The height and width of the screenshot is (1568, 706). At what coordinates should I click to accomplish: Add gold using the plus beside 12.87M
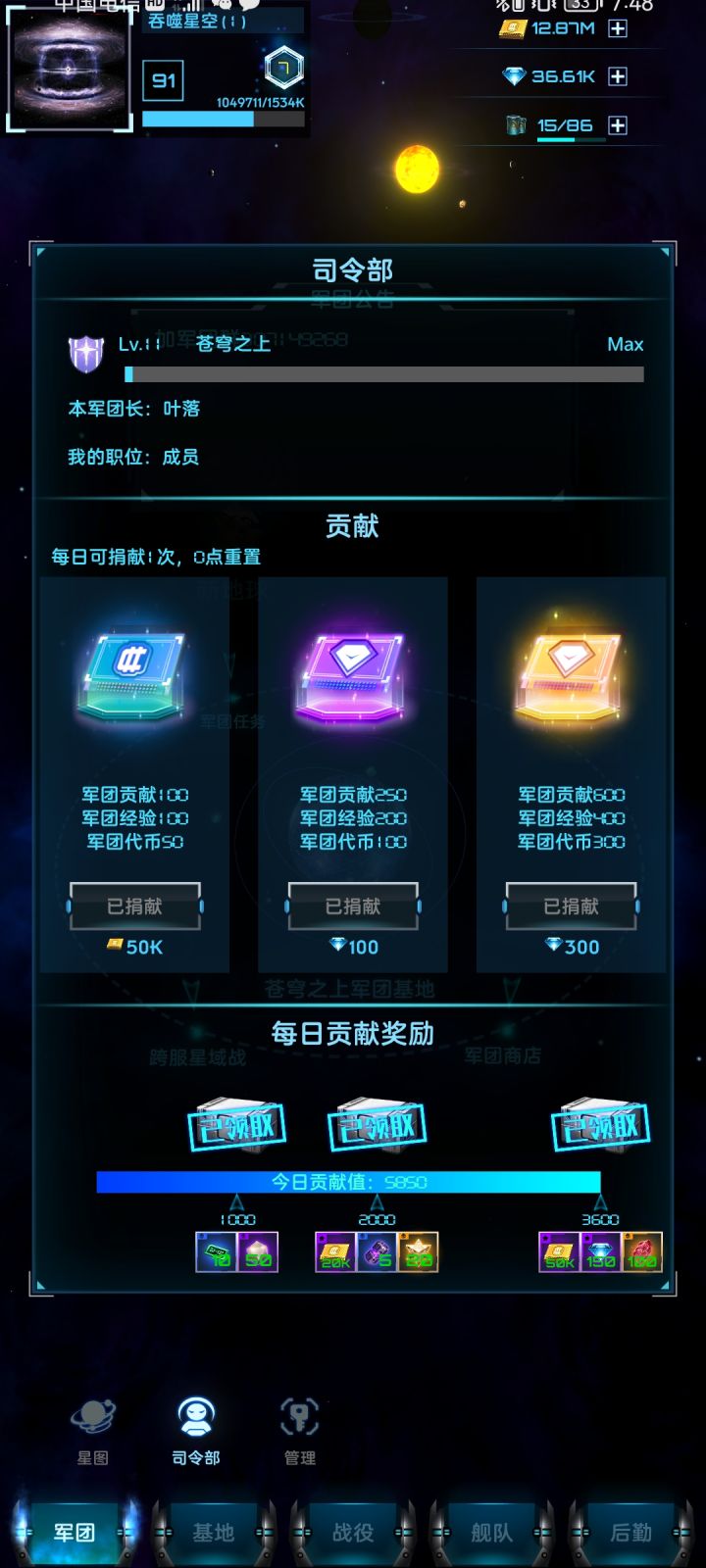pyautogui.click(x=618, y=28)
